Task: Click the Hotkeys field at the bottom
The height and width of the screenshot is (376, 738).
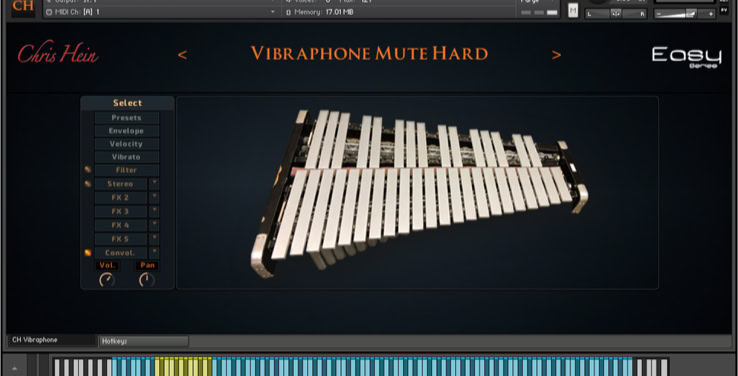Action: click(x=144, y=341)
